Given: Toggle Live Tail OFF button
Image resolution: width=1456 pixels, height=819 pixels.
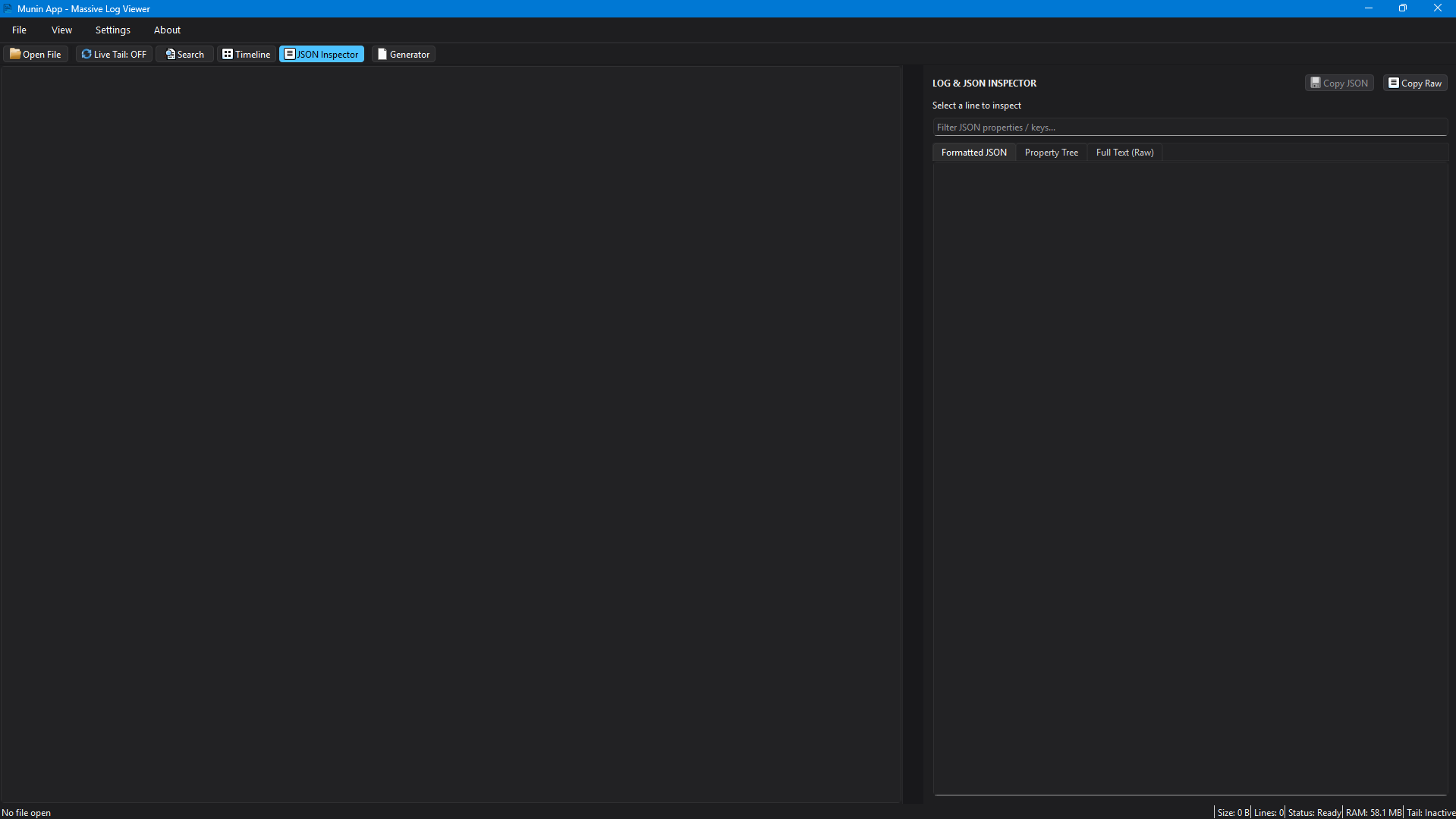Looking at the screenshot, I should point(114,54).
